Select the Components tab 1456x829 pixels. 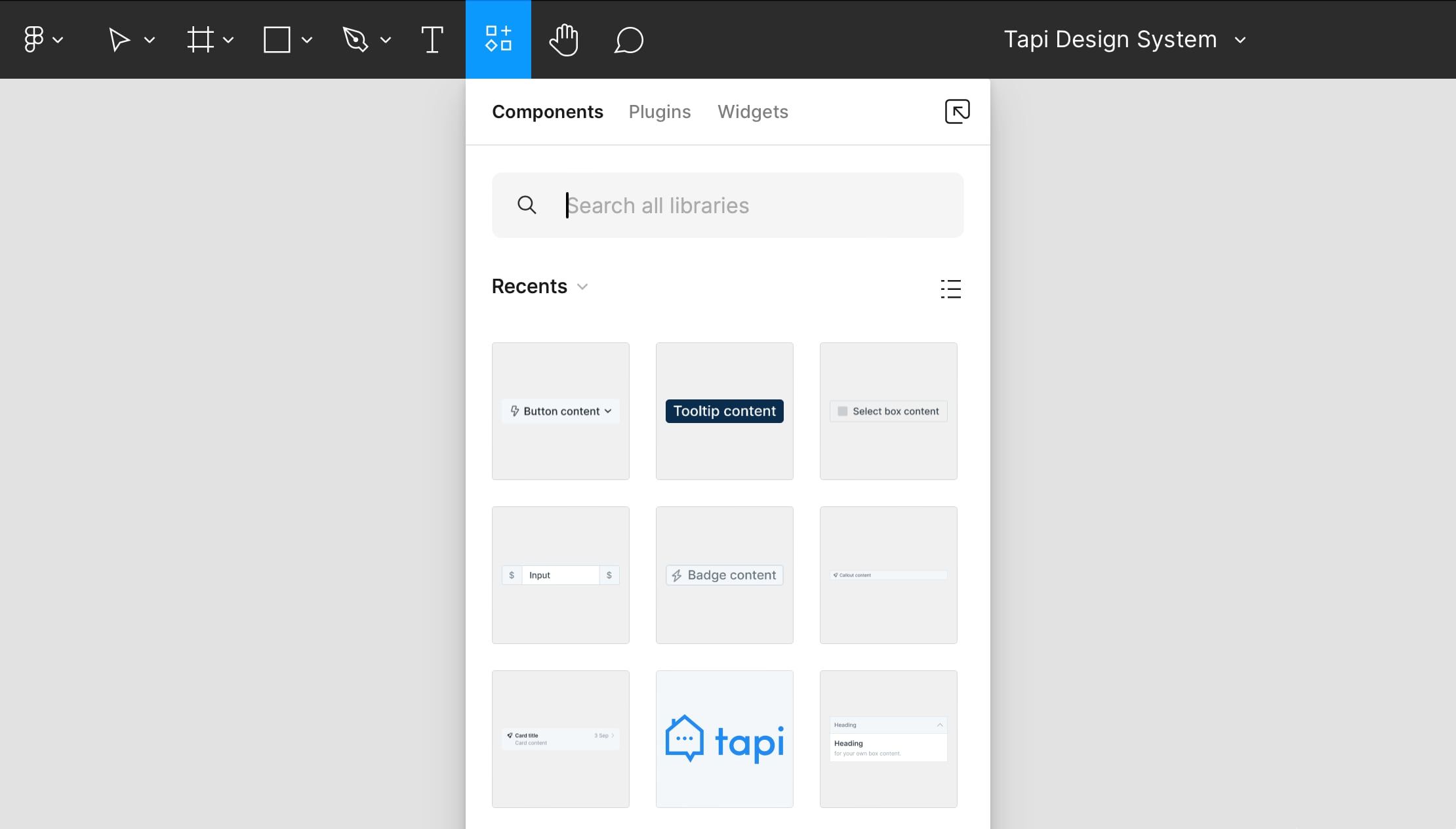point(548,111)
